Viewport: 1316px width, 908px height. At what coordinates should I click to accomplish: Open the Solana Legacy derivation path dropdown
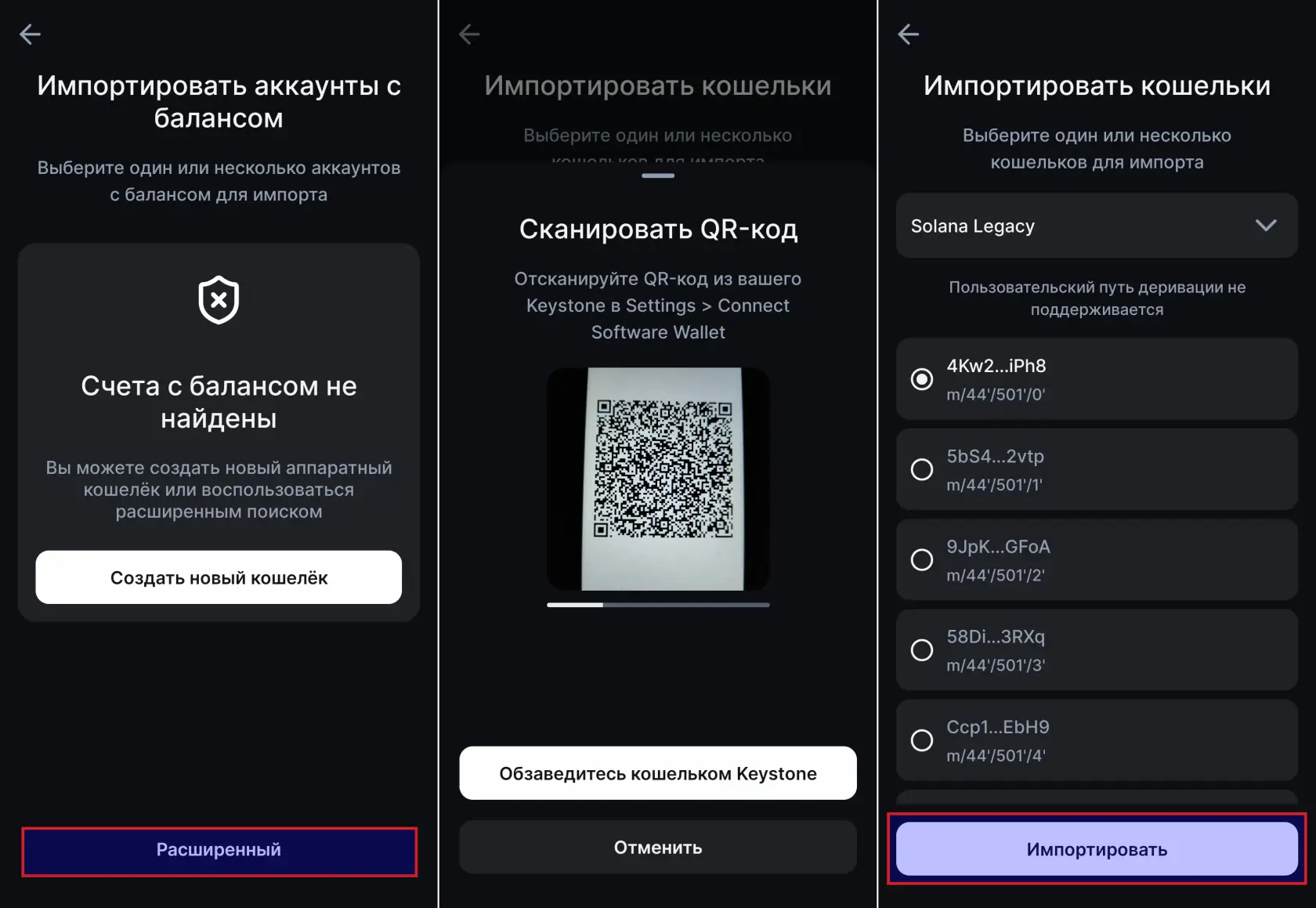1097,226
